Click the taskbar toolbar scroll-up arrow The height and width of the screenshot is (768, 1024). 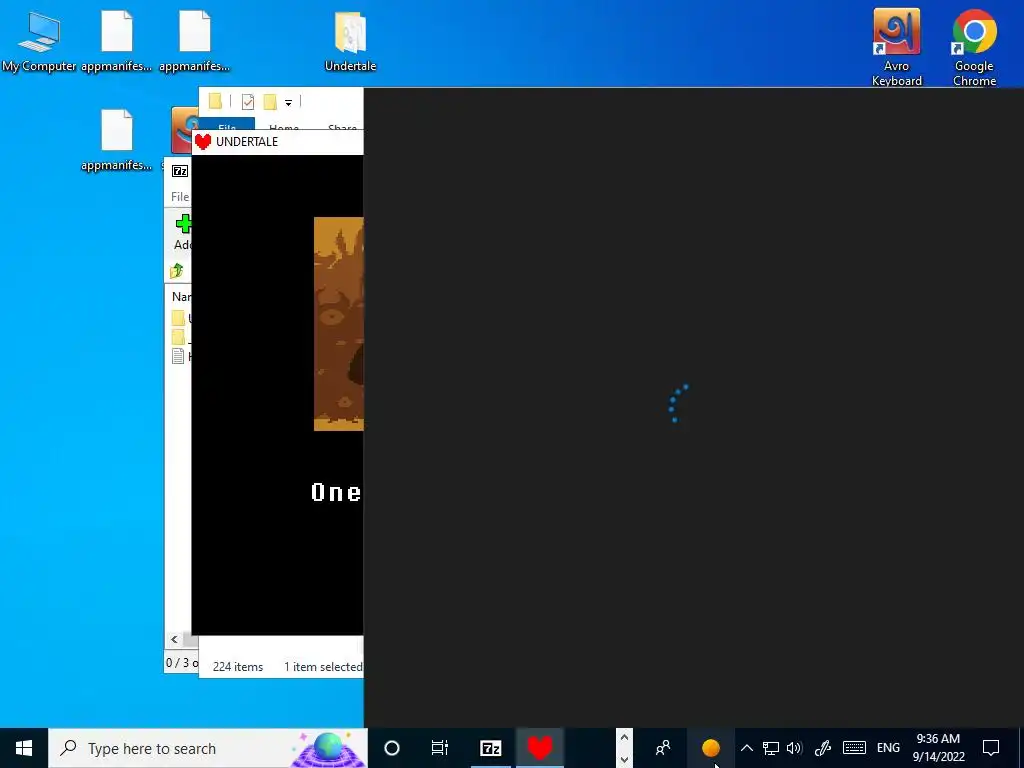(x=624, y=738)
